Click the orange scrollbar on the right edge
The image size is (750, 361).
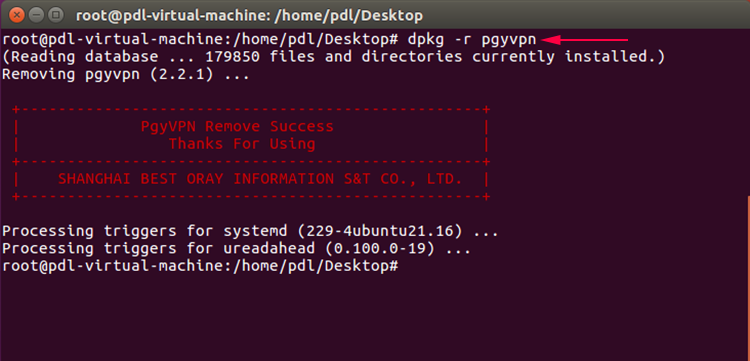click(x=748, y=277)
